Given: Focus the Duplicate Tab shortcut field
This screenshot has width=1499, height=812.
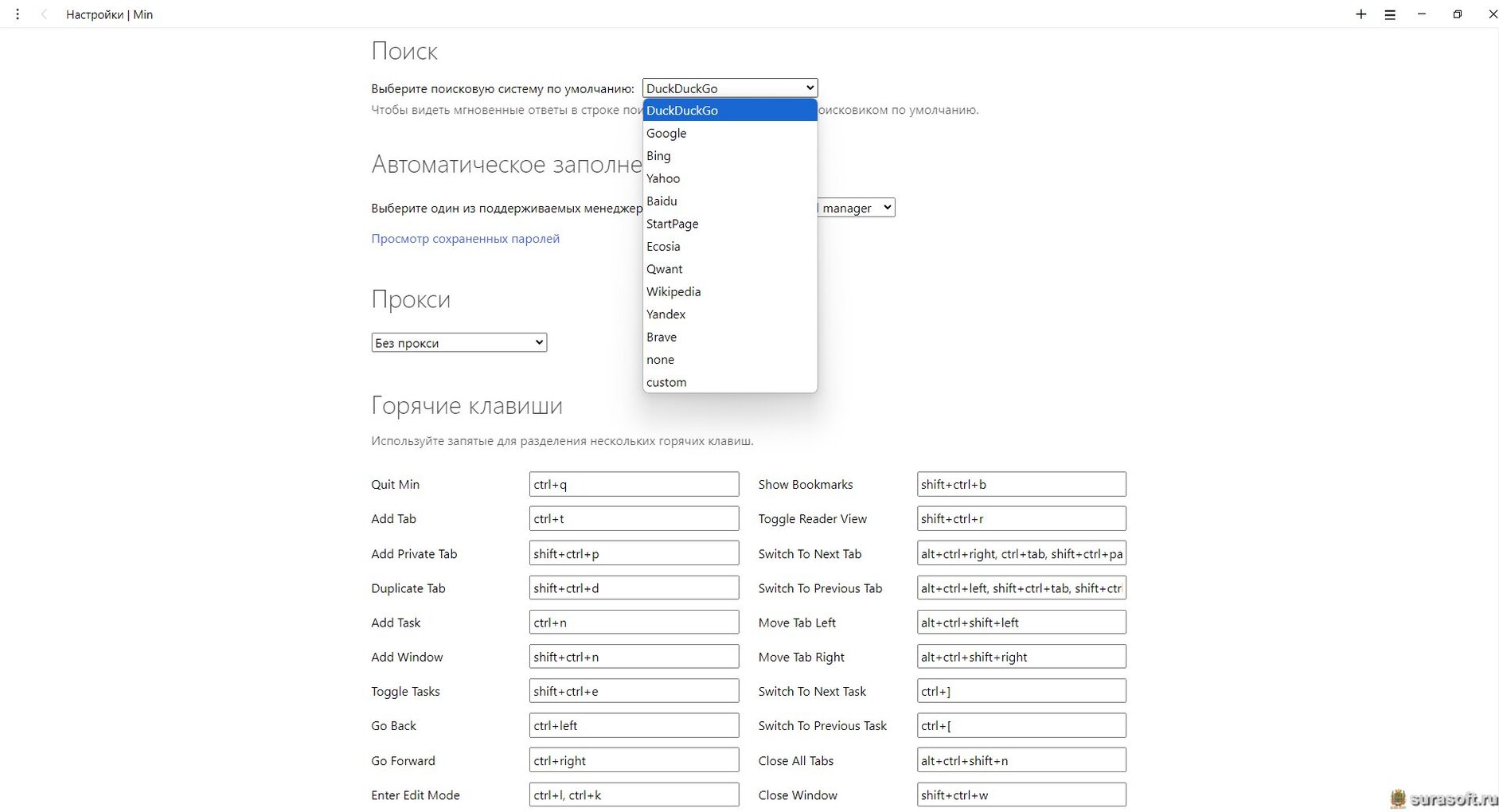Looking at the screenshot, I should pyautogui.click(x=634, y=588).
